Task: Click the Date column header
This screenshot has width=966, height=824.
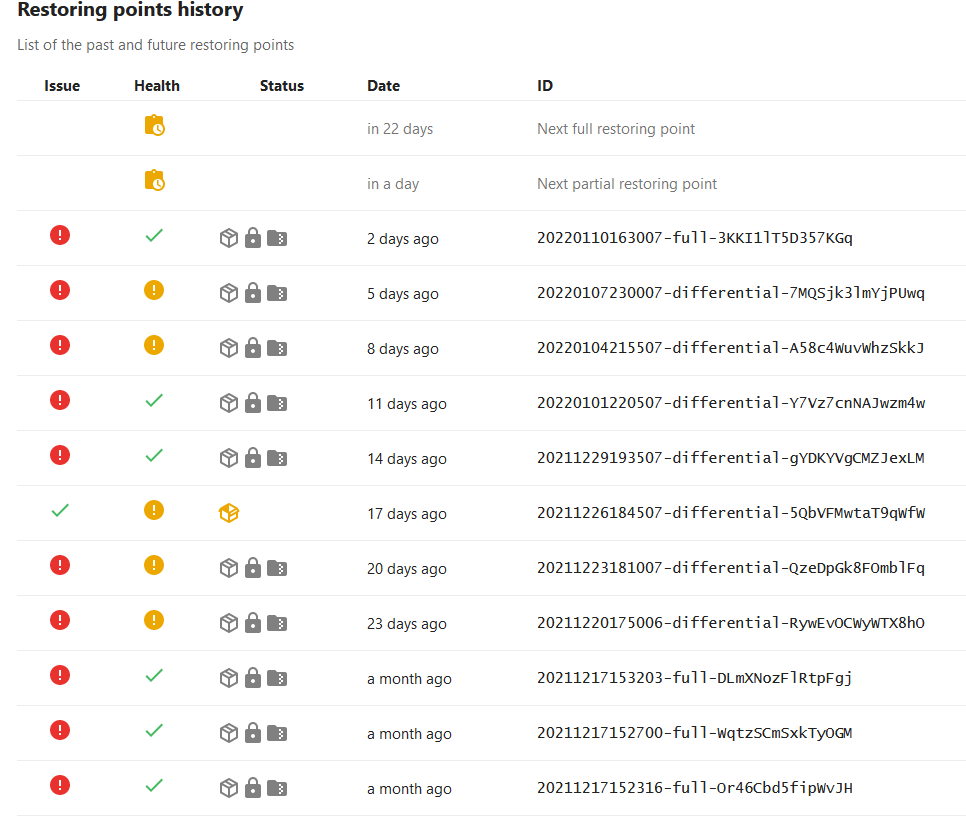Action: point(384,86)
